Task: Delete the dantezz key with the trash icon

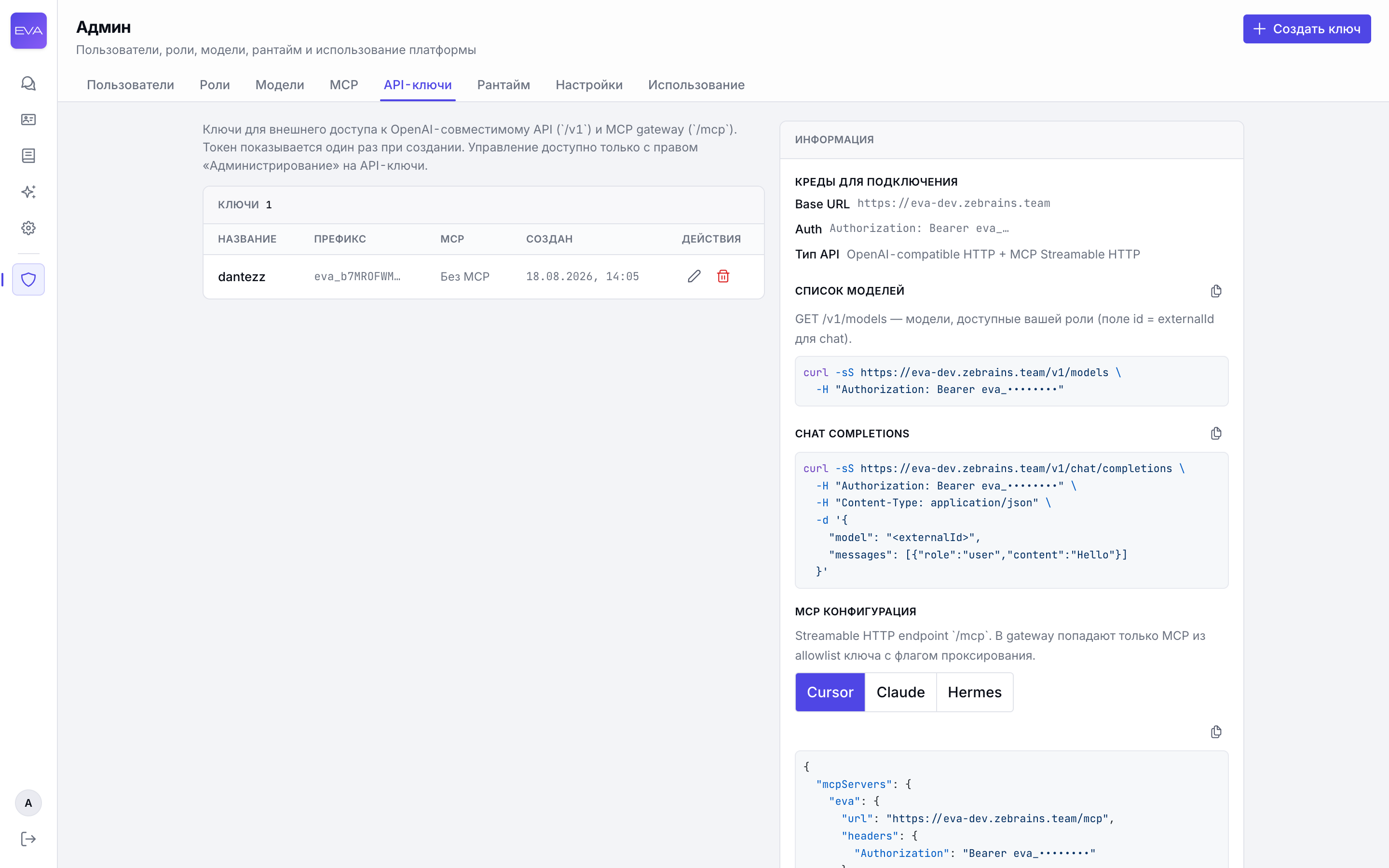Action: click(x=723, y=276)
